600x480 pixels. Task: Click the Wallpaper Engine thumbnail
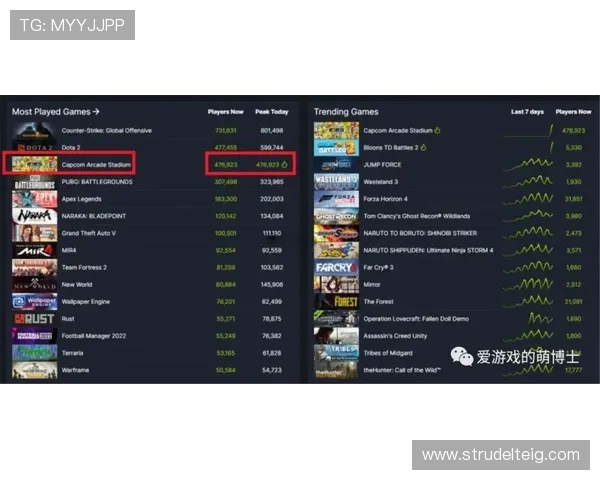click(34, 301)
